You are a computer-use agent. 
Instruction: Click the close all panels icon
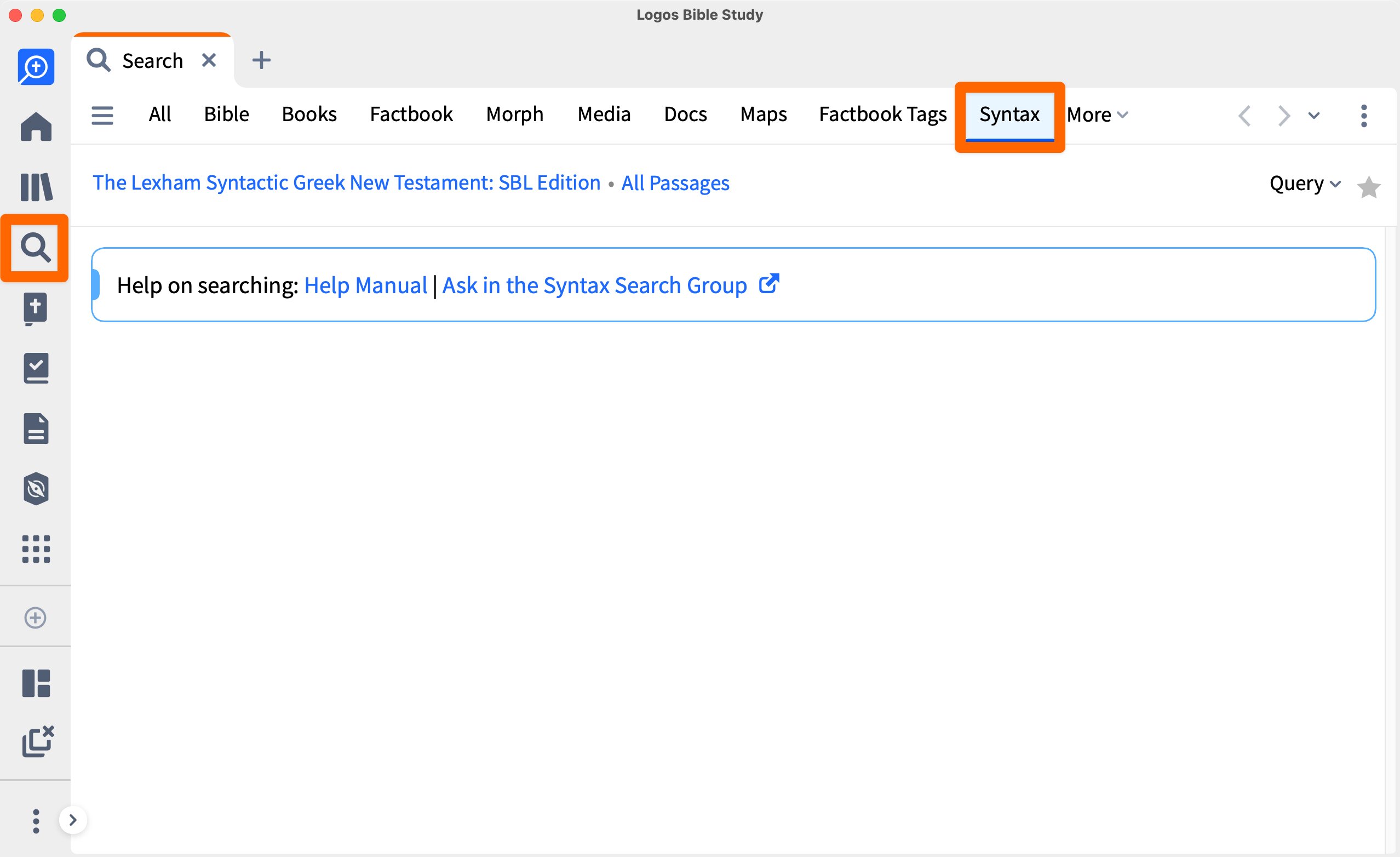pyautogui.click(x=38, y=741)
